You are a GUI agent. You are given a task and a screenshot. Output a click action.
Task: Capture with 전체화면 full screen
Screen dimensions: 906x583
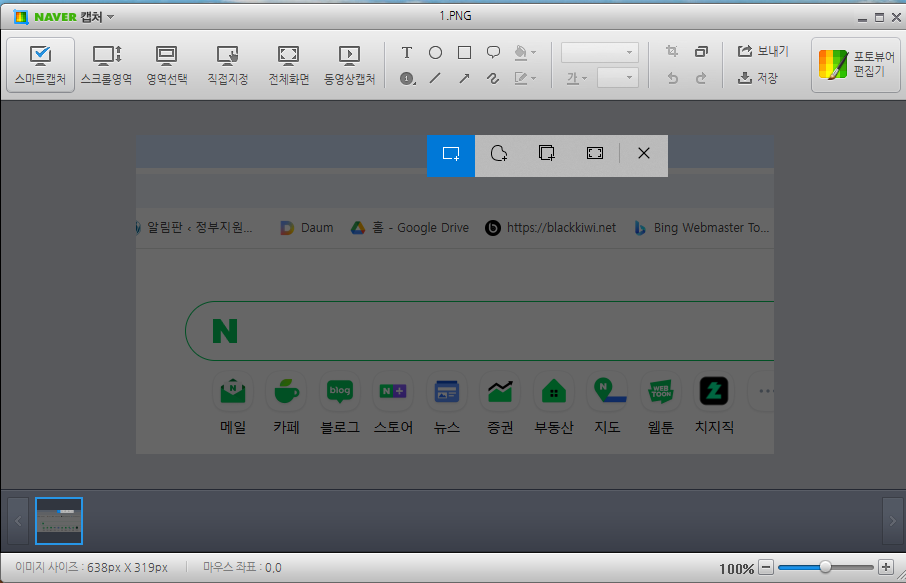click(x=288, y=65)
